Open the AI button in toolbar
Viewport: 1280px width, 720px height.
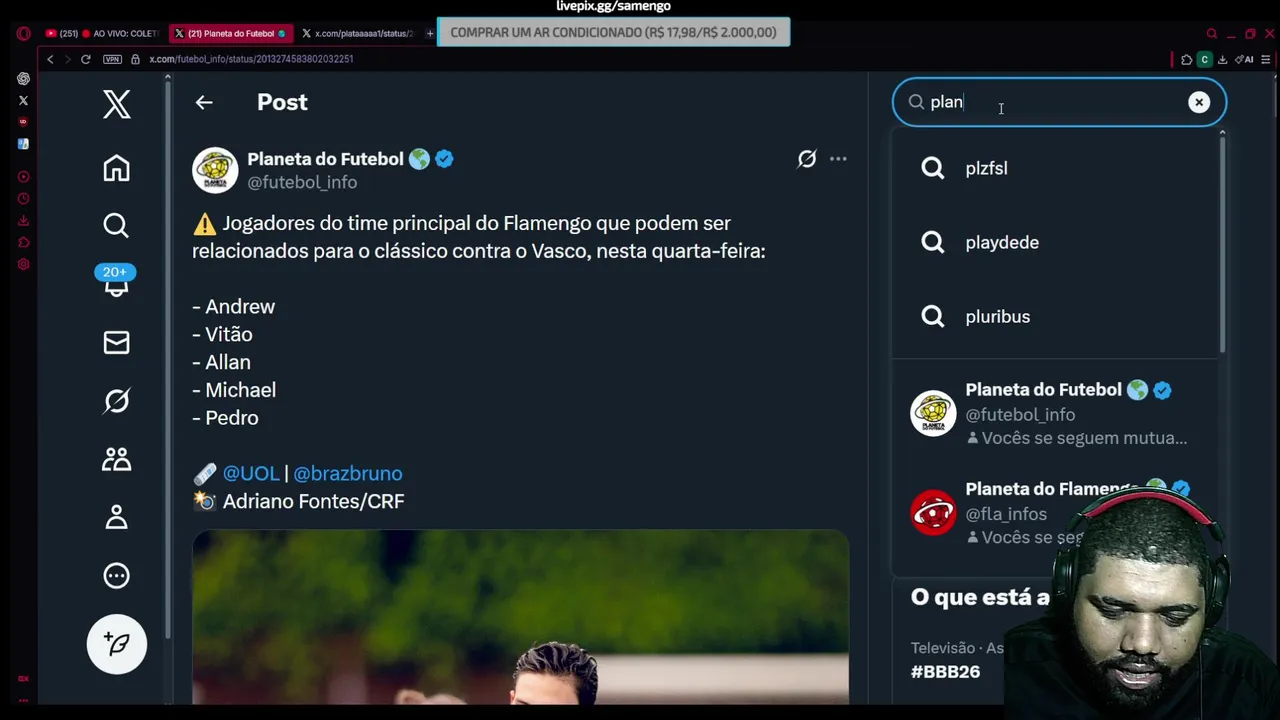point(1245,60)
